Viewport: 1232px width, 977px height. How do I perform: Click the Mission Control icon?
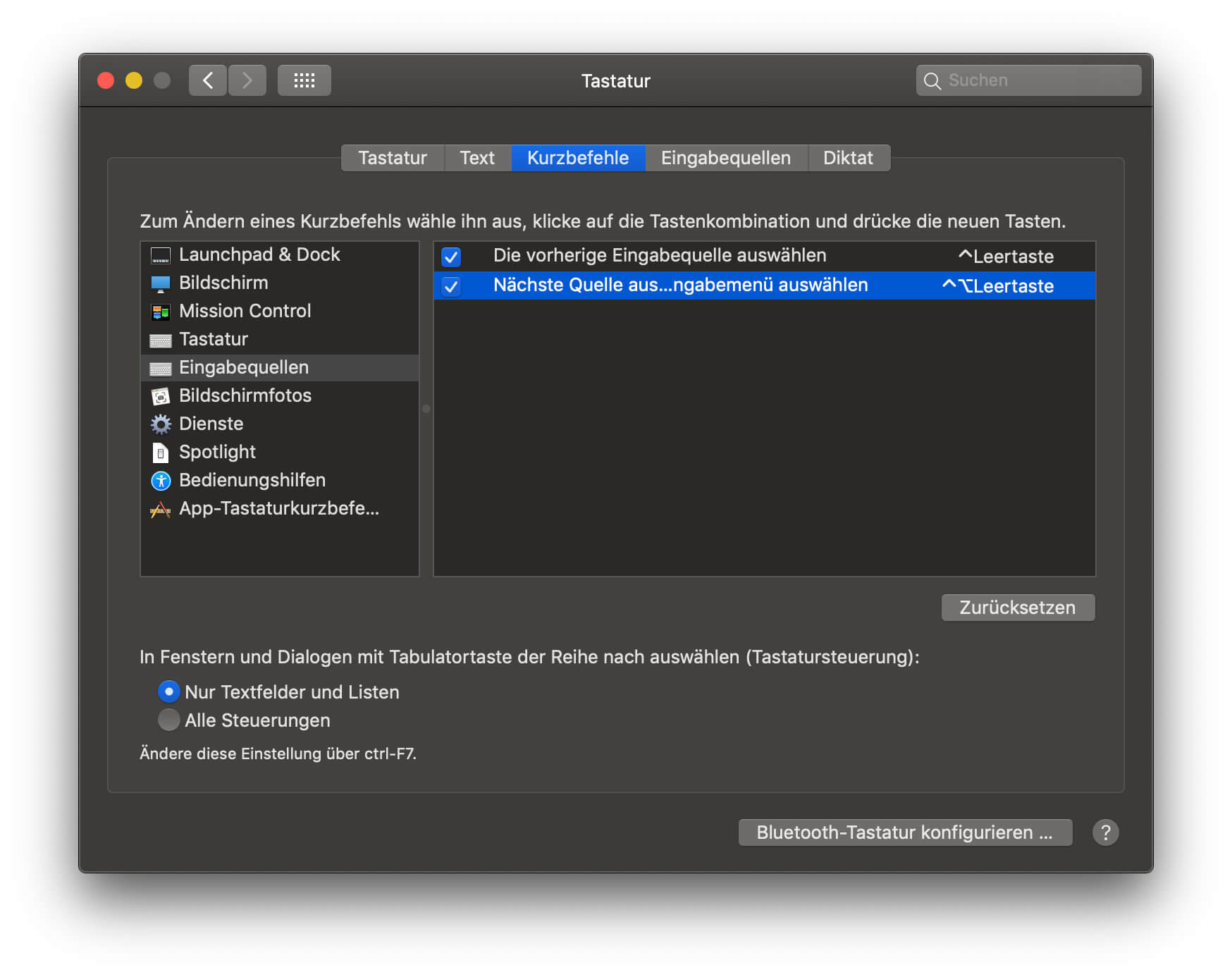[161, 312]
